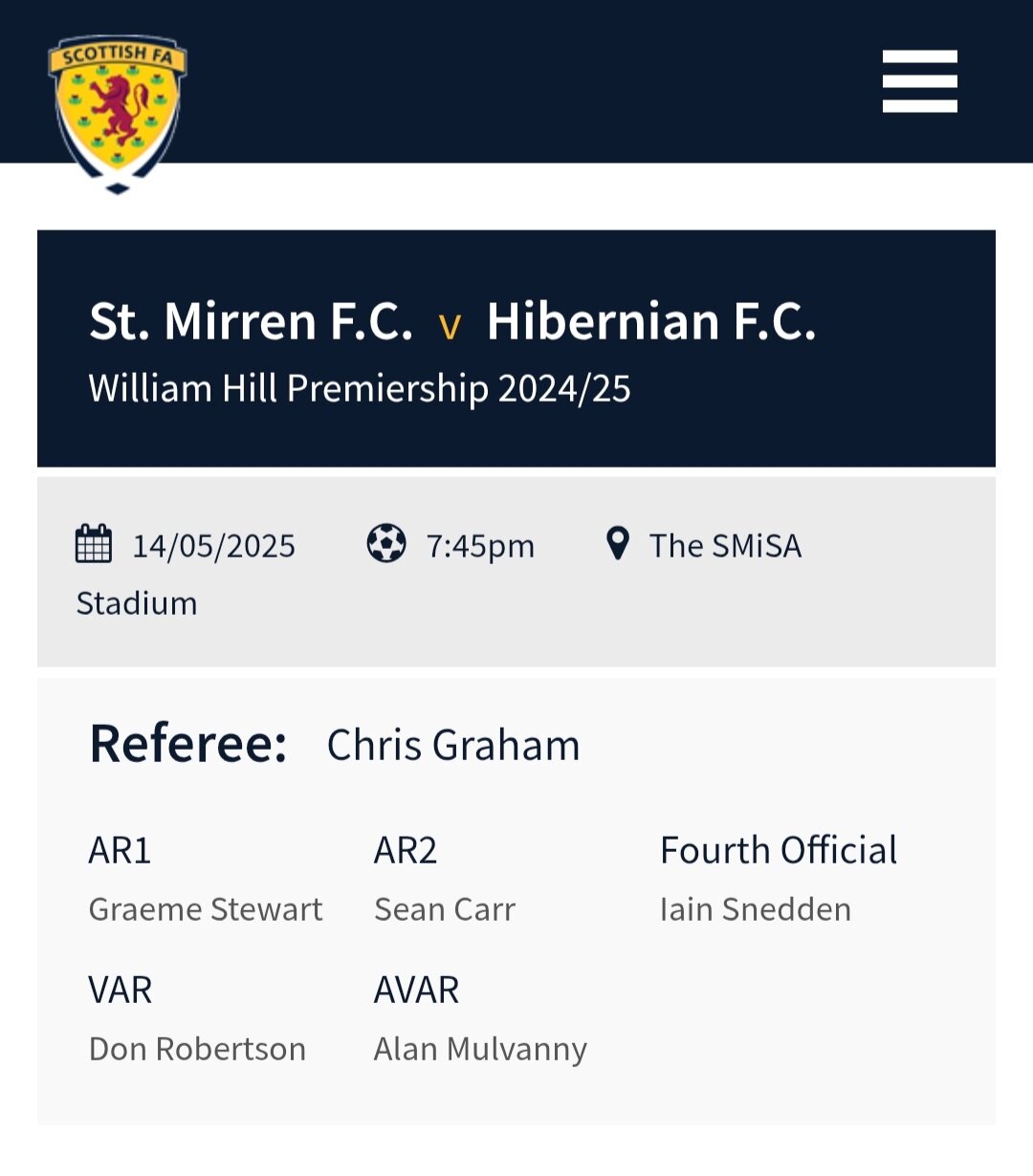Screen dimensions: 1033x1176
Task: Click the football icon beside kick-off time
Action: pos(386,544)
